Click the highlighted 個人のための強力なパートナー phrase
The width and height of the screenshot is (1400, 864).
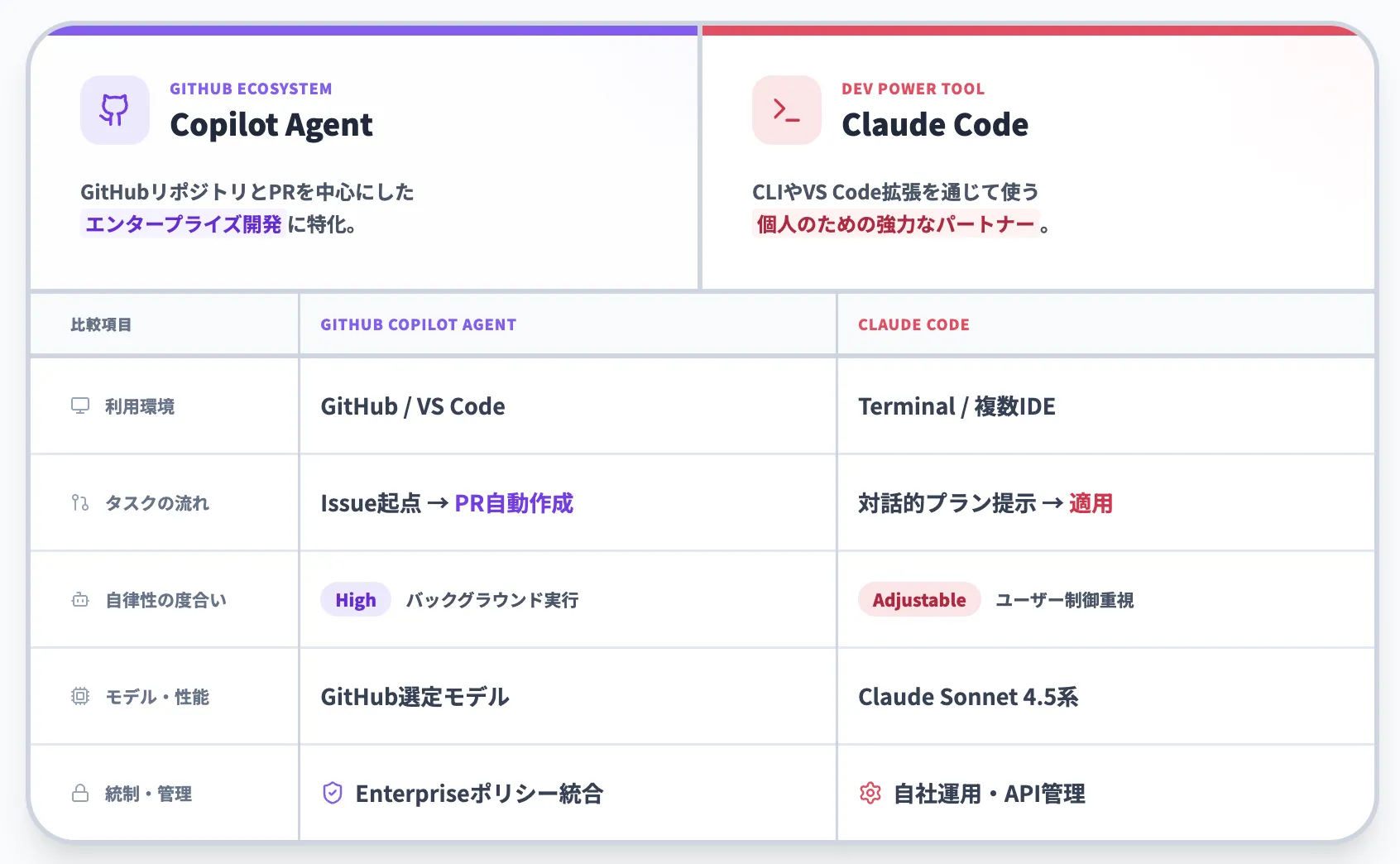point(895,224)
